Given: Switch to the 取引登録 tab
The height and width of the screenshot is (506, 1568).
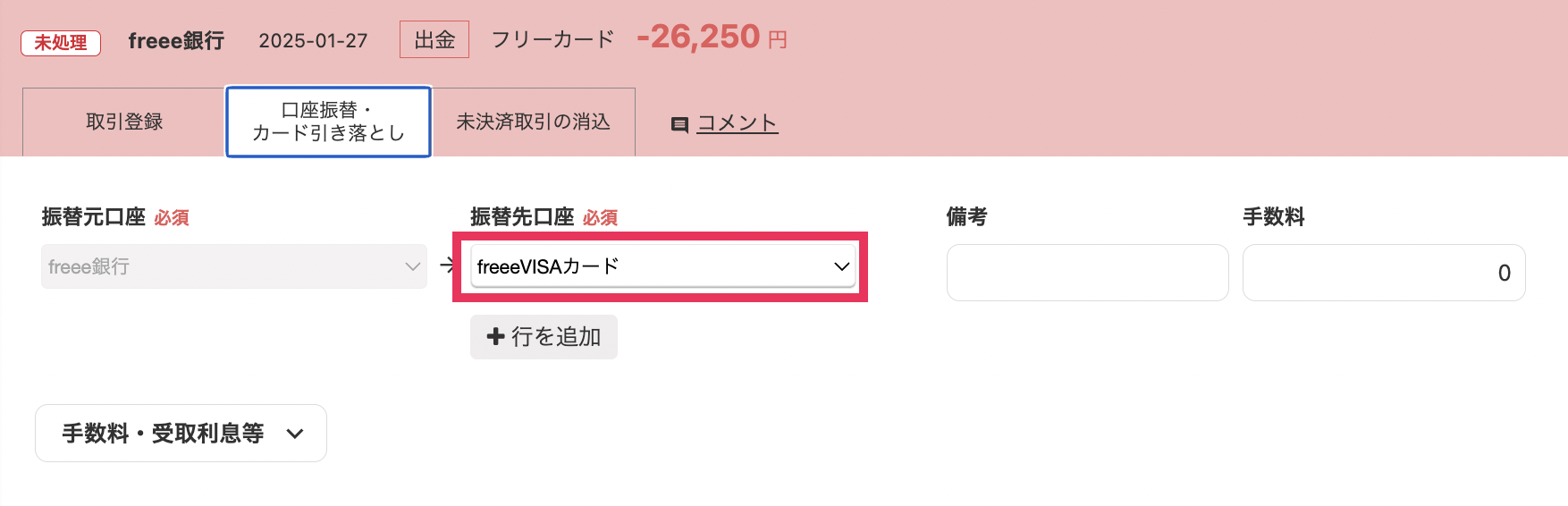Looking at the screenshot, I should tap(124, 122).
